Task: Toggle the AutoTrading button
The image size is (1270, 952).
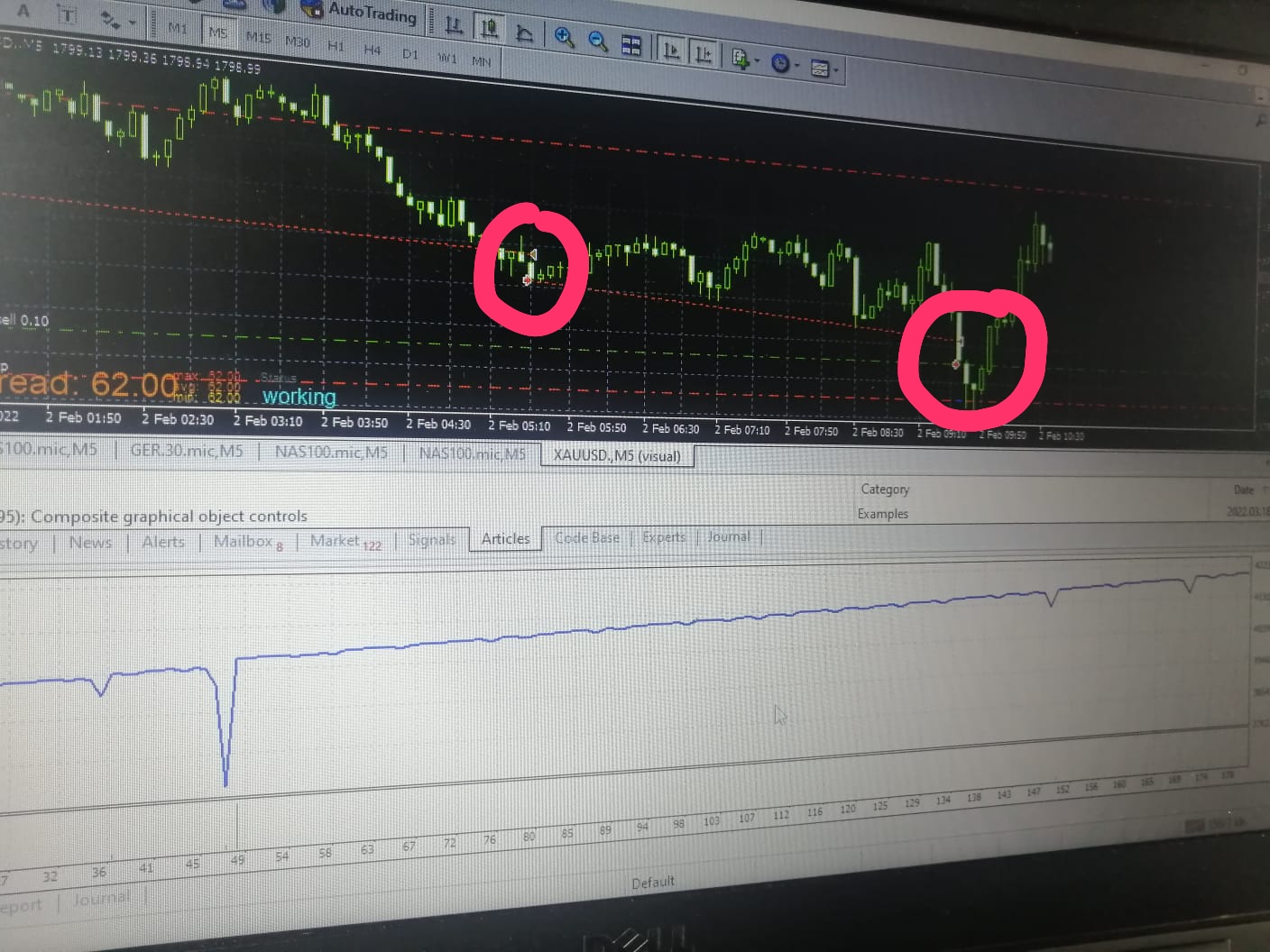Action: point(361,12)
